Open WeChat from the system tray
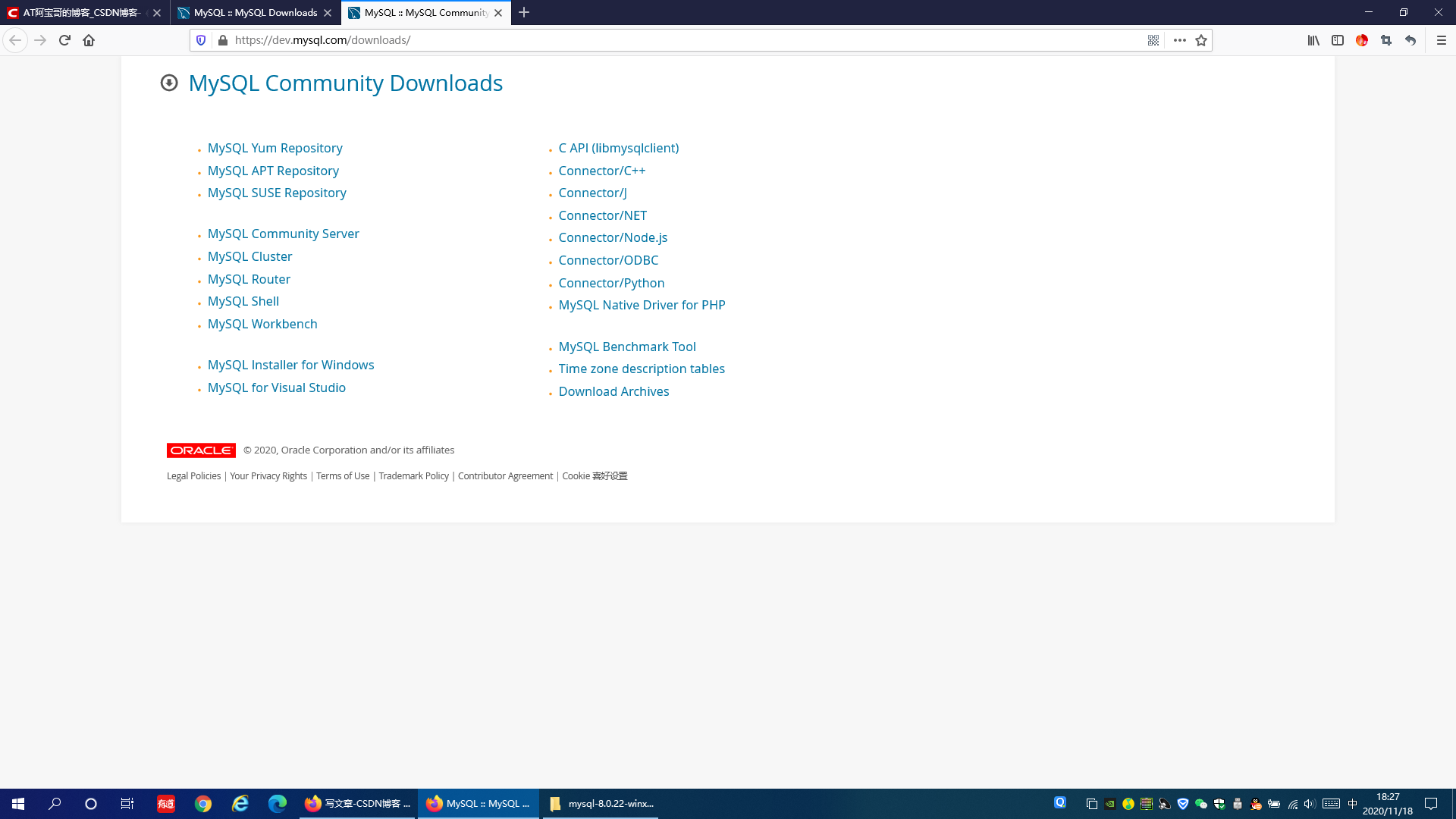The image size is (1456, 819). click(1200, 804)
